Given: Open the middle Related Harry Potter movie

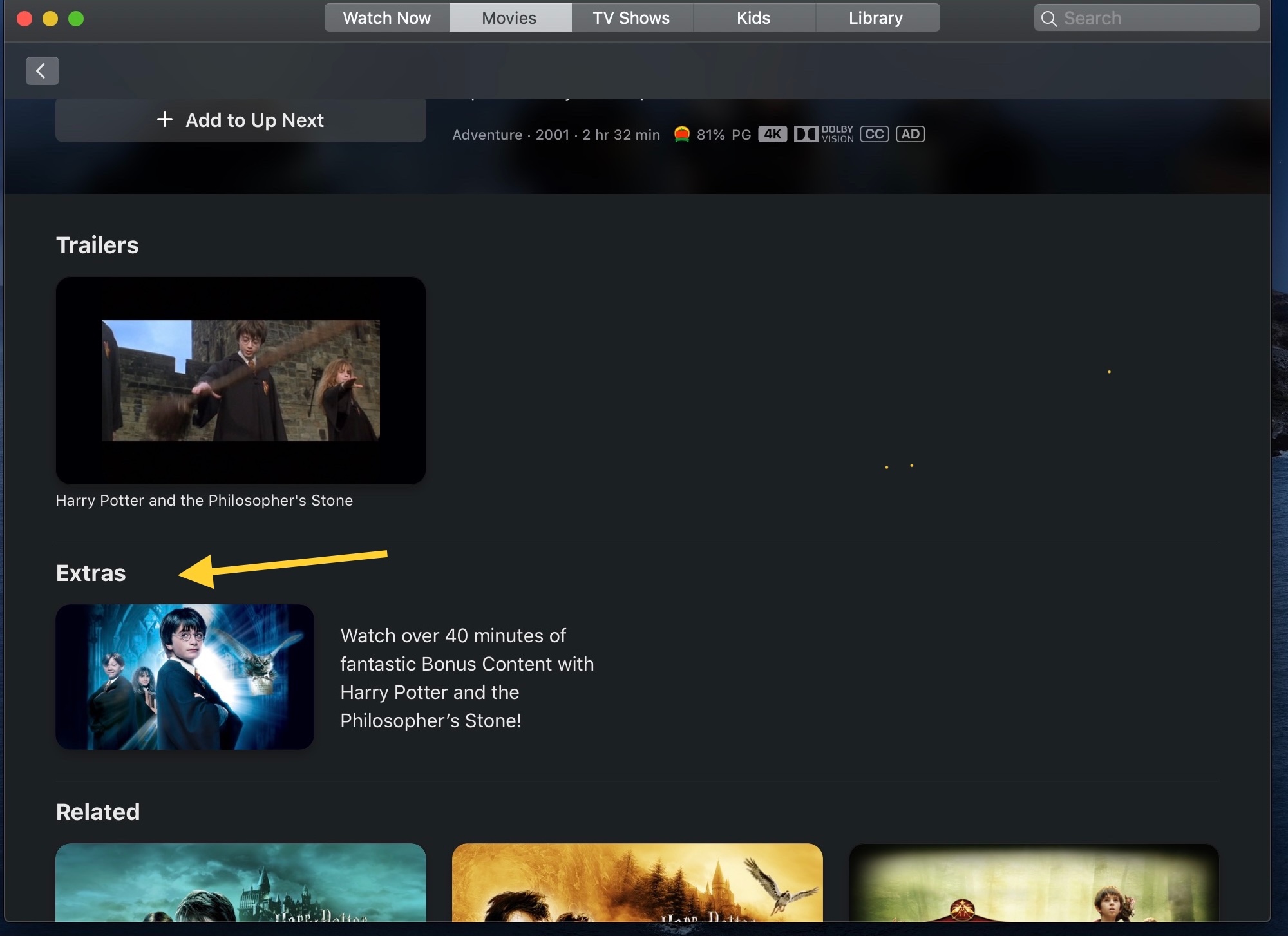Looking at the screenshot, I should pos(636,892).
